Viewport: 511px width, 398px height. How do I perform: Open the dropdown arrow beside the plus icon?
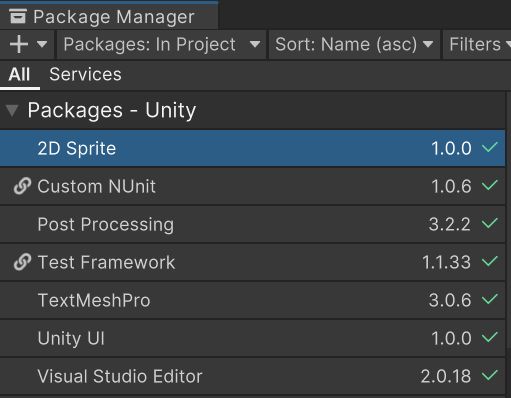coord(42,44)
